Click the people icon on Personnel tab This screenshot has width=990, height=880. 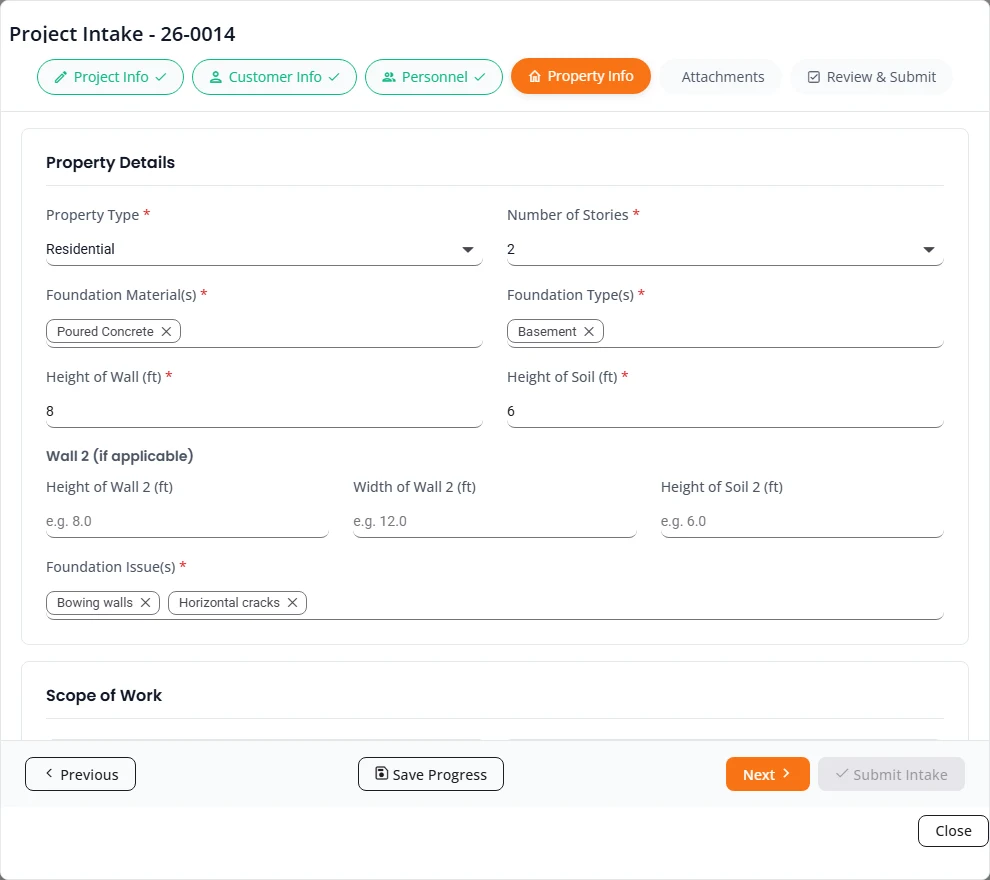point(389,77)
